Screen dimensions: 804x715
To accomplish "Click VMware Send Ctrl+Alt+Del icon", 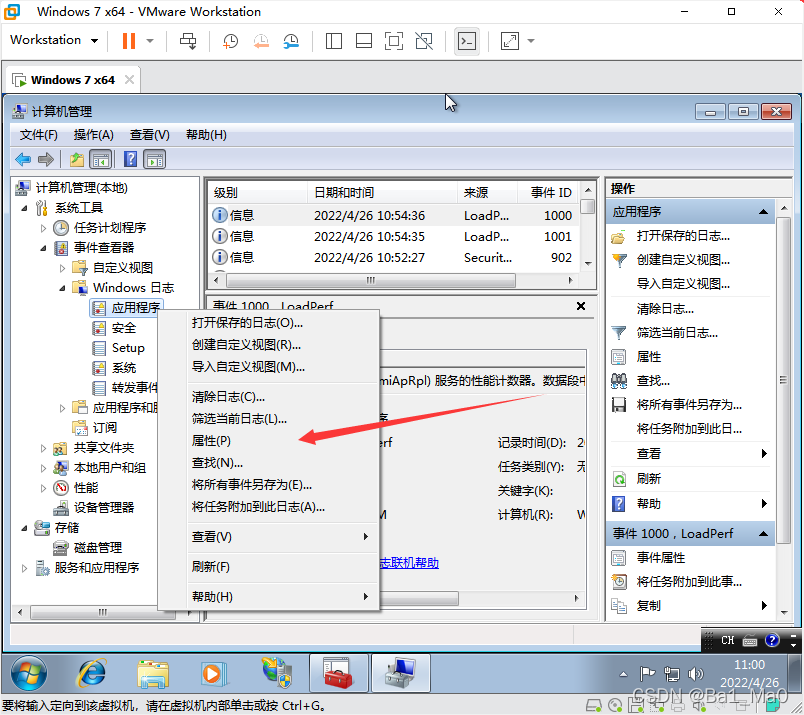I will (x=188, y=41).
